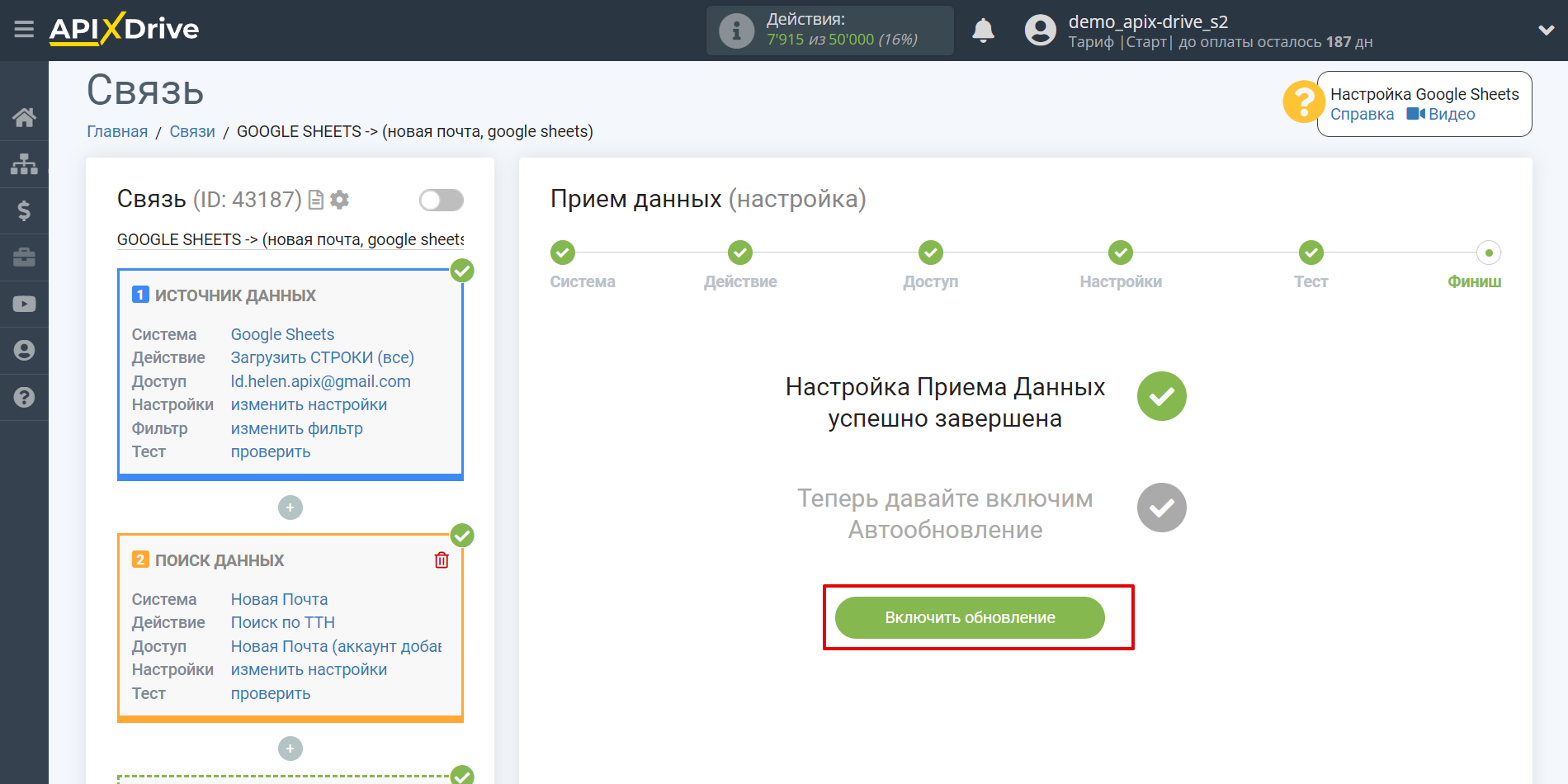Go to Тест step

click(x=1311, y=253)
